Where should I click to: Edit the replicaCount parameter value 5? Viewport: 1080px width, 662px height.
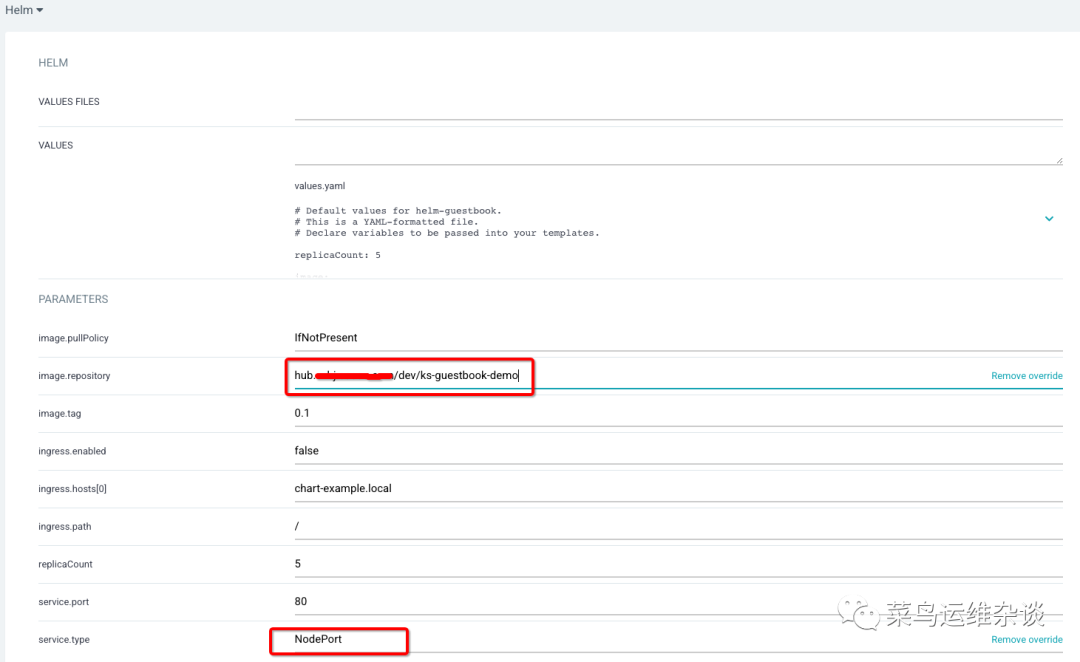[x=678, y=563]
